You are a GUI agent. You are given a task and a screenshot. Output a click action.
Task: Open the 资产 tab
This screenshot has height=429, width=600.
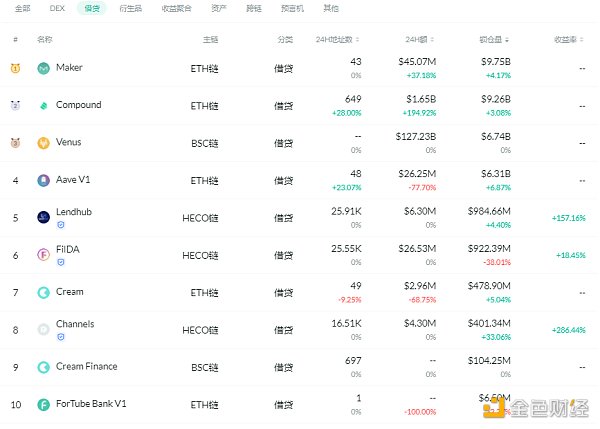coord(219,8)
